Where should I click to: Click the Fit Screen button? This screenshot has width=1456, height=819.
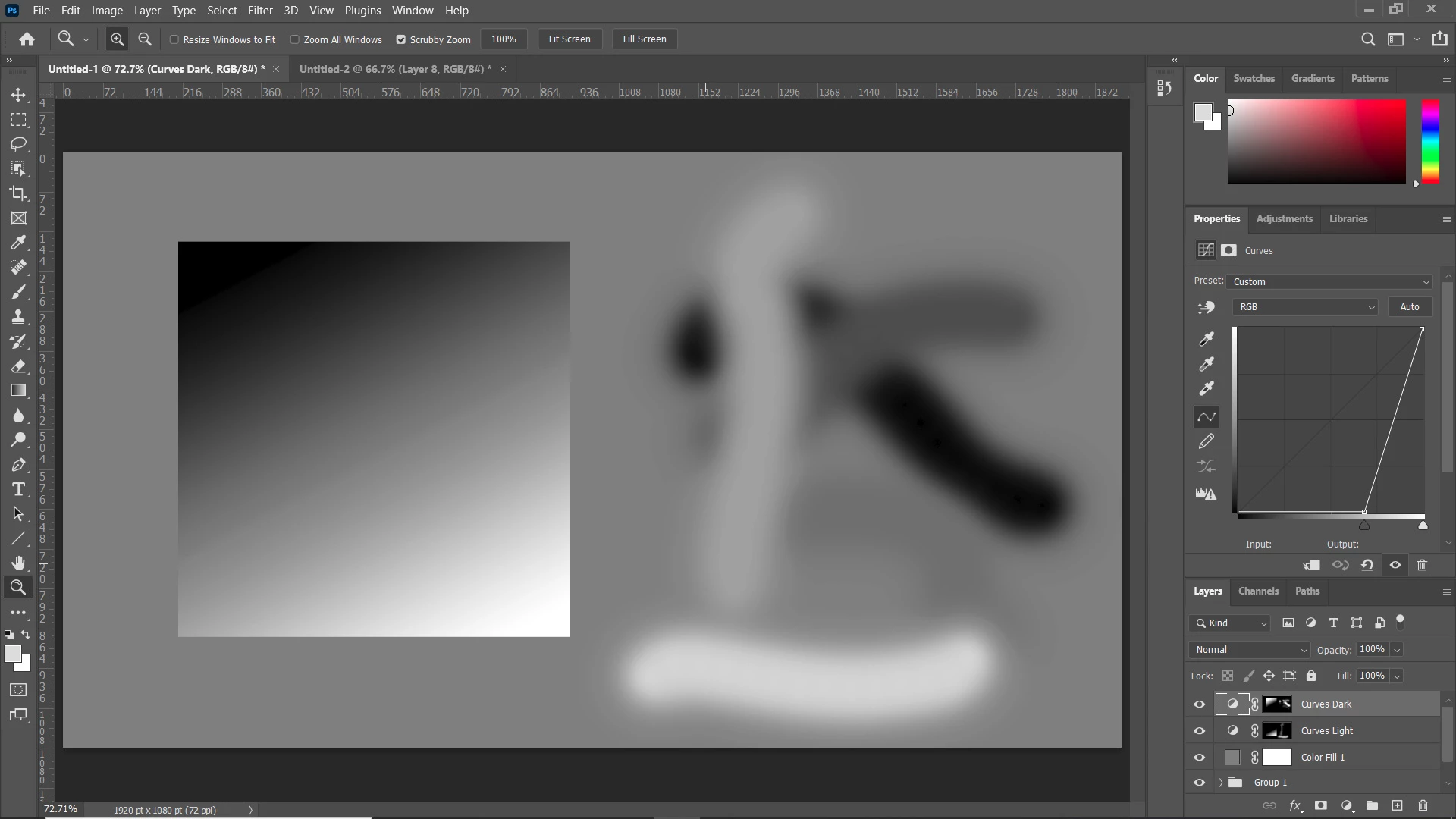569,39
